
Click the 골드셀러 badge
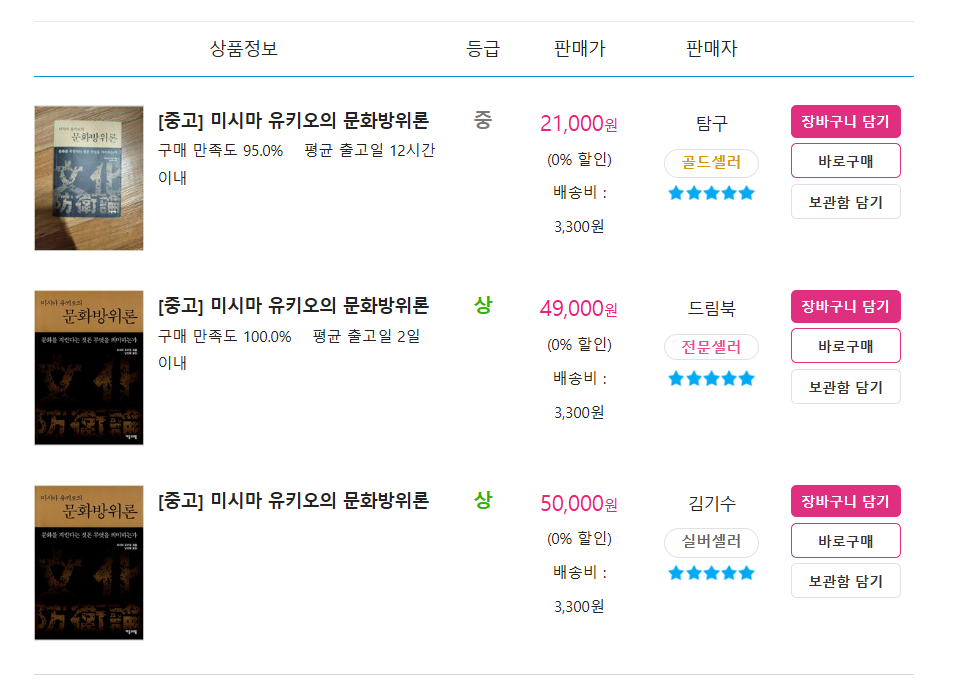pos(711,163)
